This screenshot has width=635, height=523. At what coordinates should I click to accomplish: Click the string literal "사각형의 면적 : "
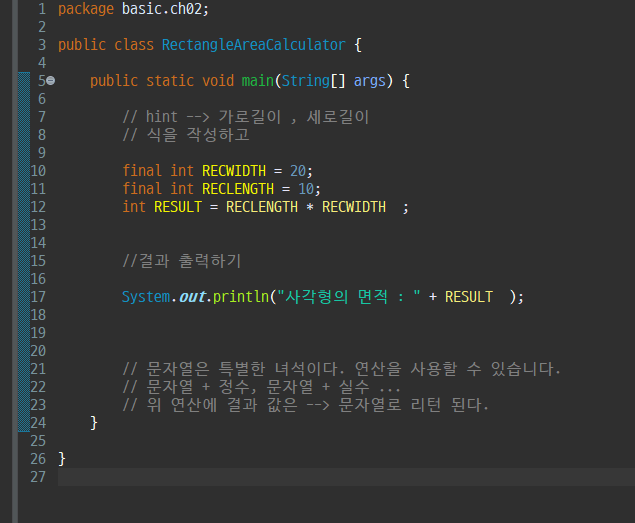click(349, 297)
